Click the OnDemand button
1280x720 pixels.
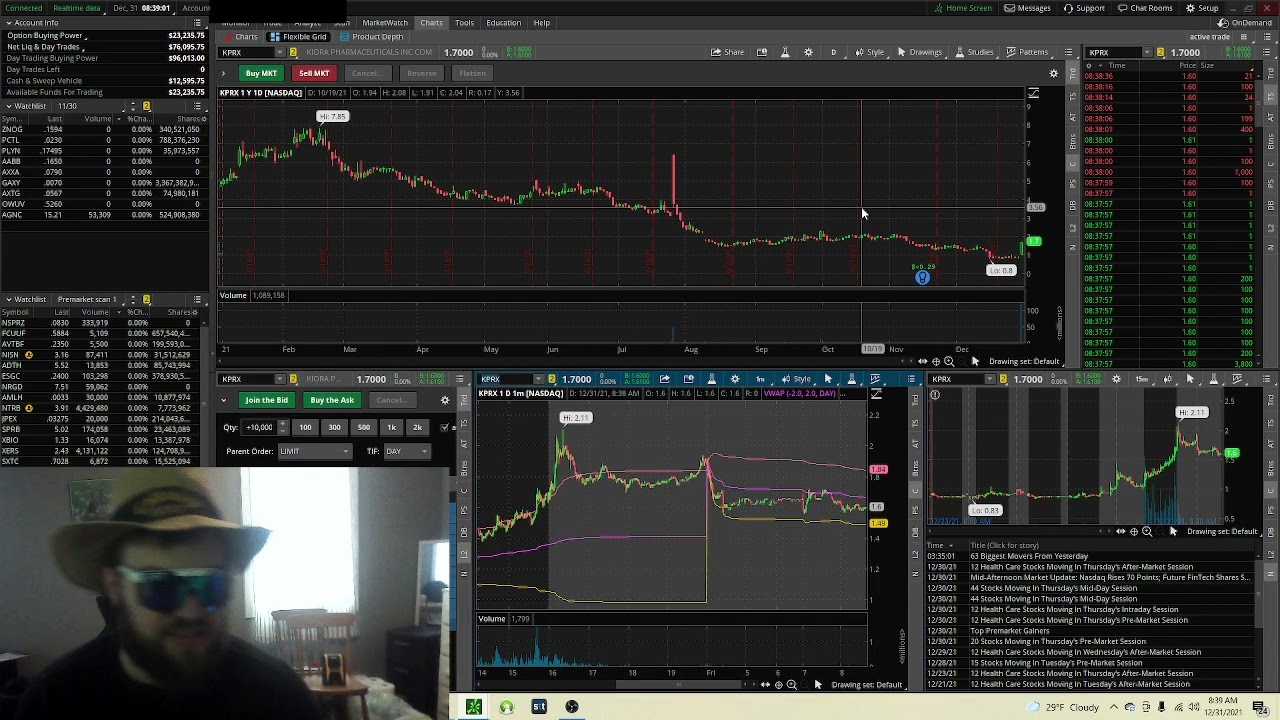click(x=1246, y=22)
